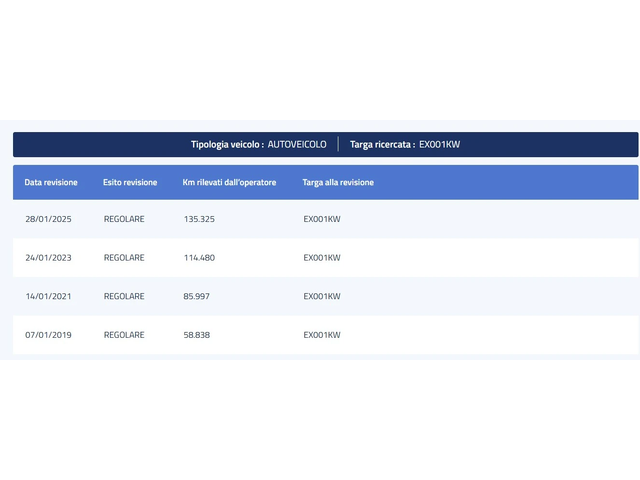Click the Esito revisione column header
640x480 pixels.
(130, 183)
